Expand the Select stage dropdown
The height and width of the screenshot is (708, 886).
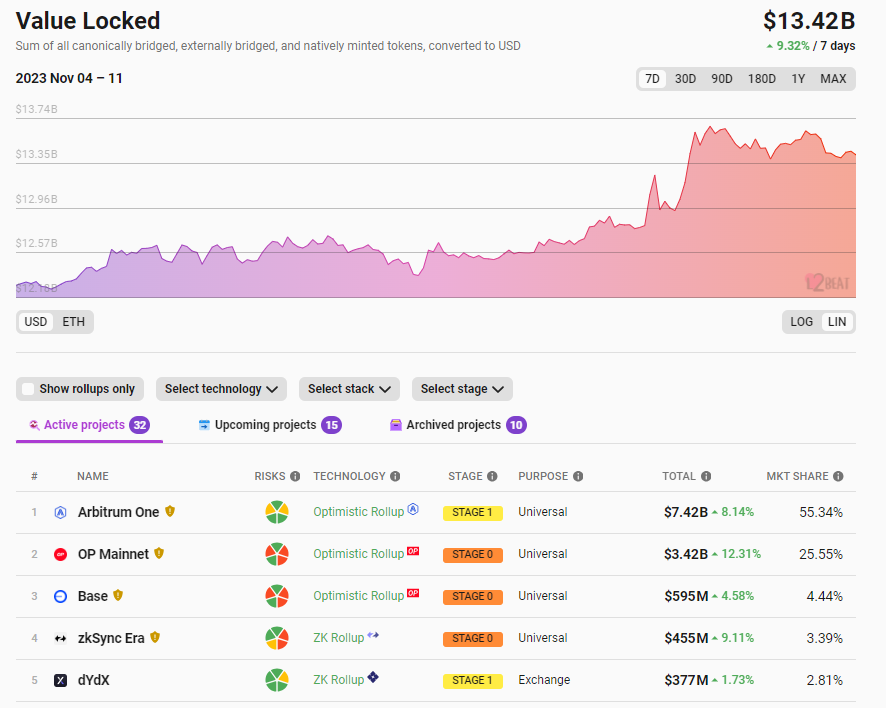tap(462, 389)
